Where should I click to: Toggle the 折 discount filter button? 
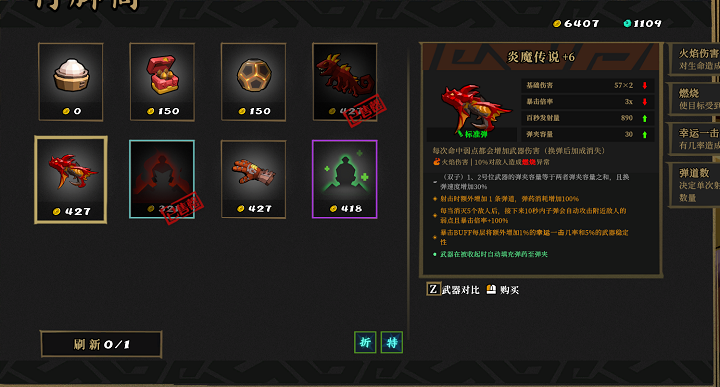(365, 342)
